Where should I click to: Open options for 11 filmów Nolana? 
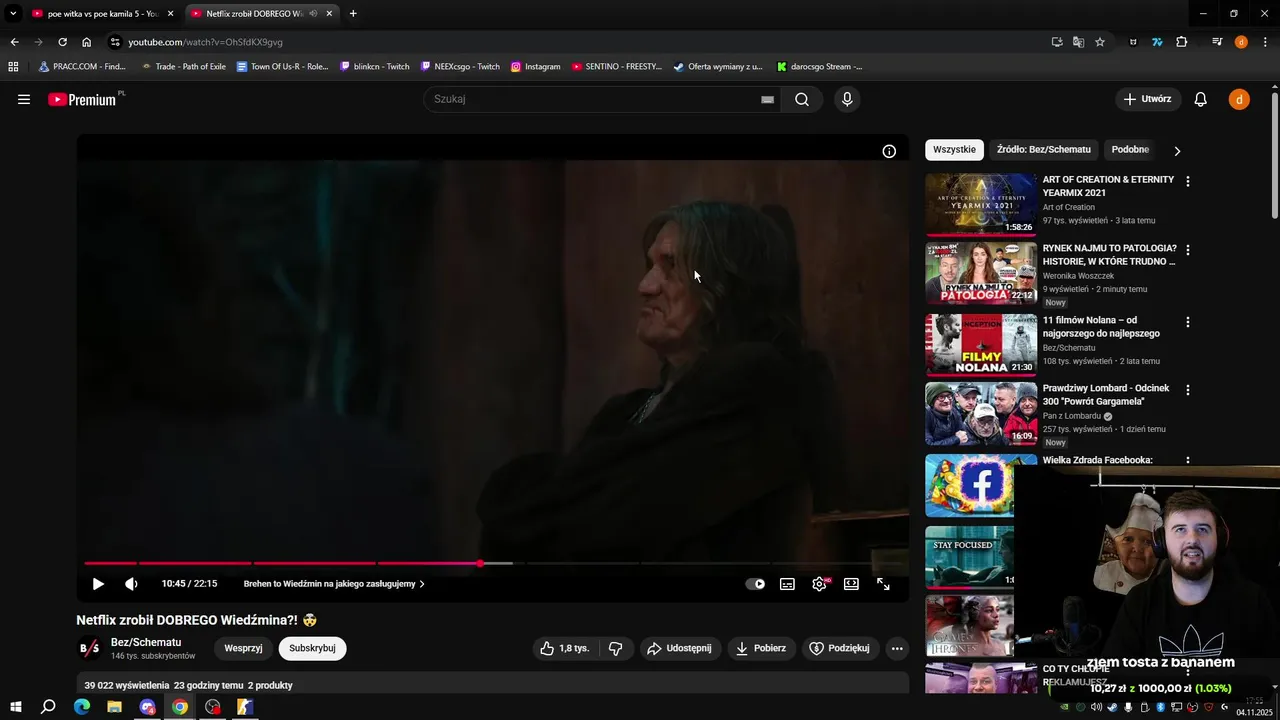coord(1188,322)
